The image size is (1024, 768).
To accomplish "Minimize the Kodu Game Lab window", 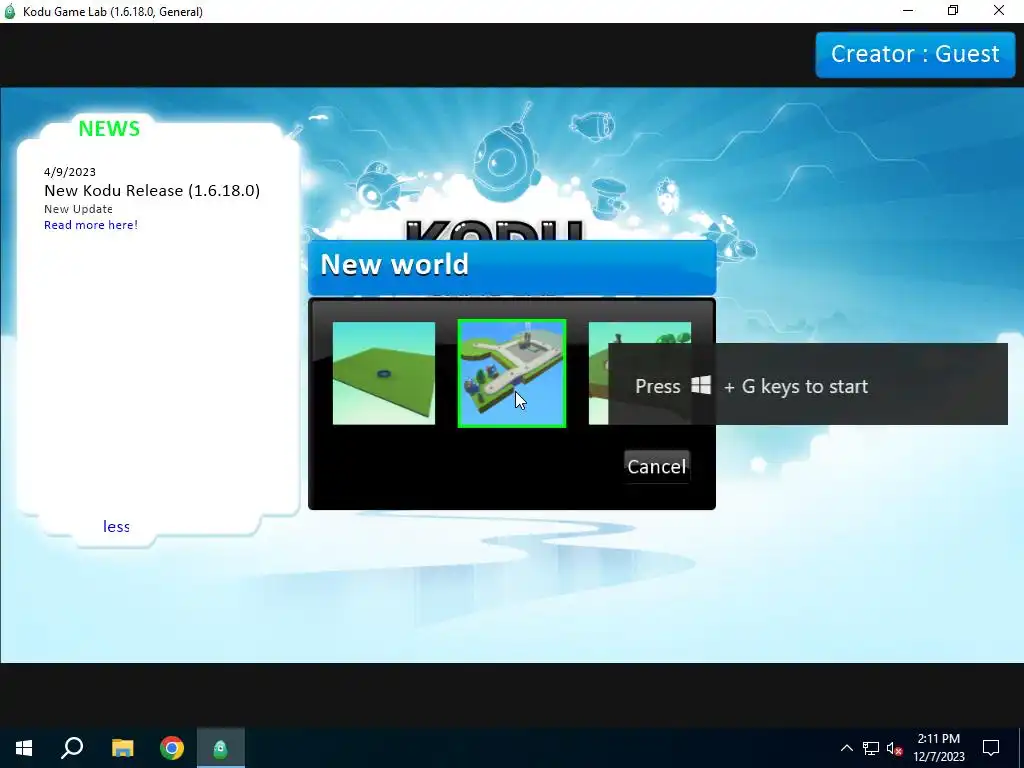I will click(x=908, y=10).
